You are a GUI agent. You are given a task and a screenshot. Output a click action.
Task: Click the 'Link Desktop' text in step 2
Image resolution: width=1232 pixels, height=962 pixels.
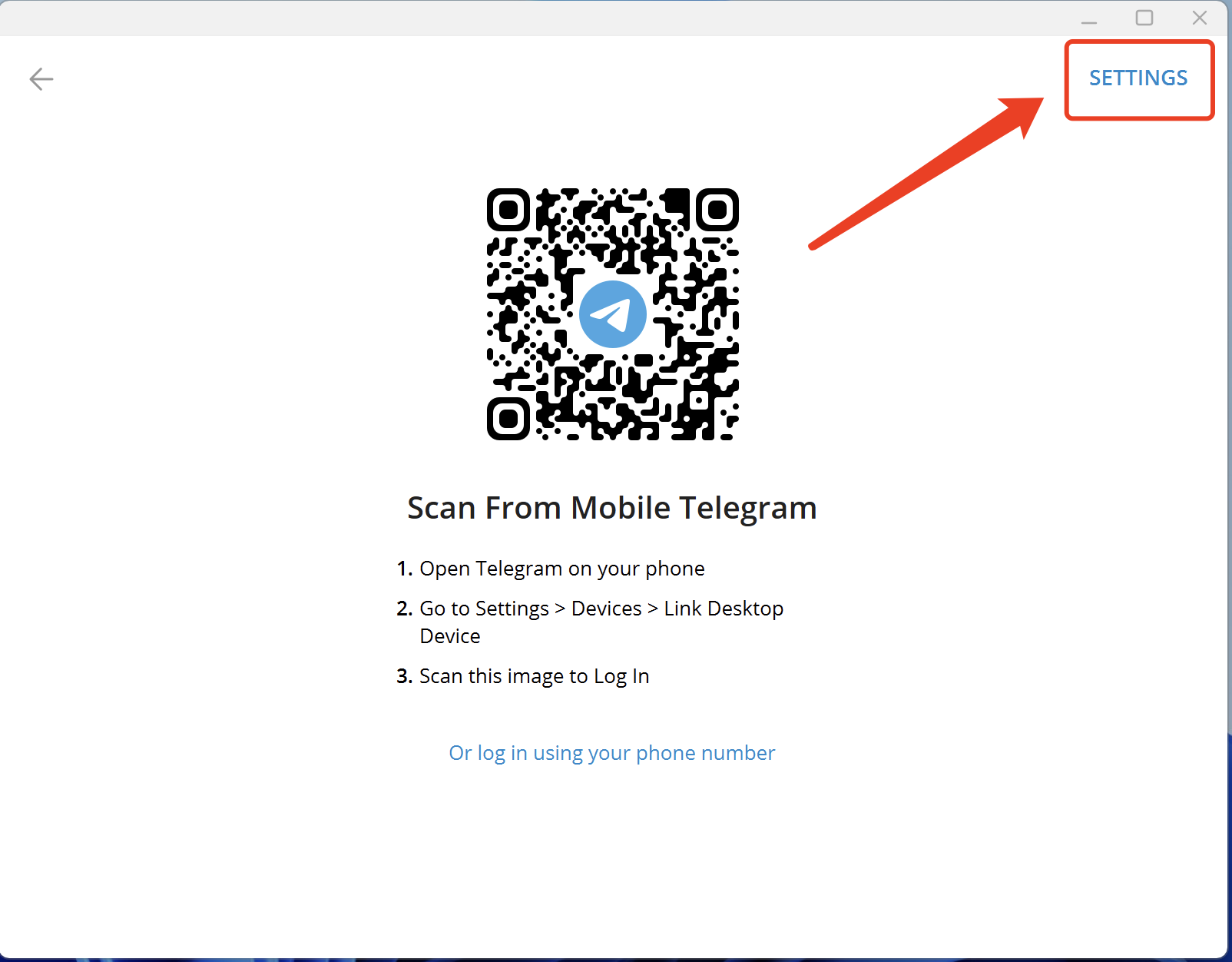coord(724,609)
